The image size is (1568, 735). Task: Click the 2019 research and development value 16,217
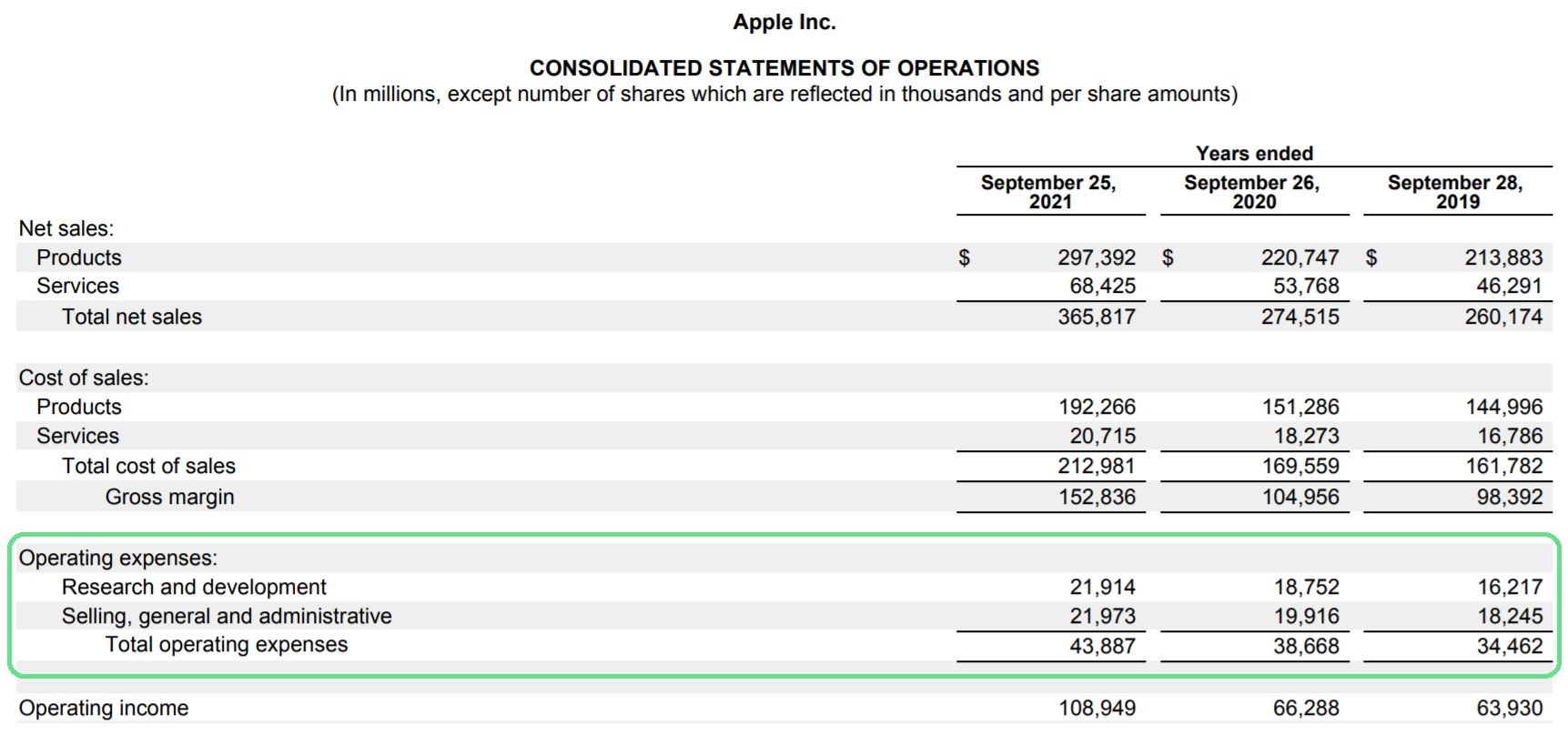pyautogui.click(x=1510, y=587)
